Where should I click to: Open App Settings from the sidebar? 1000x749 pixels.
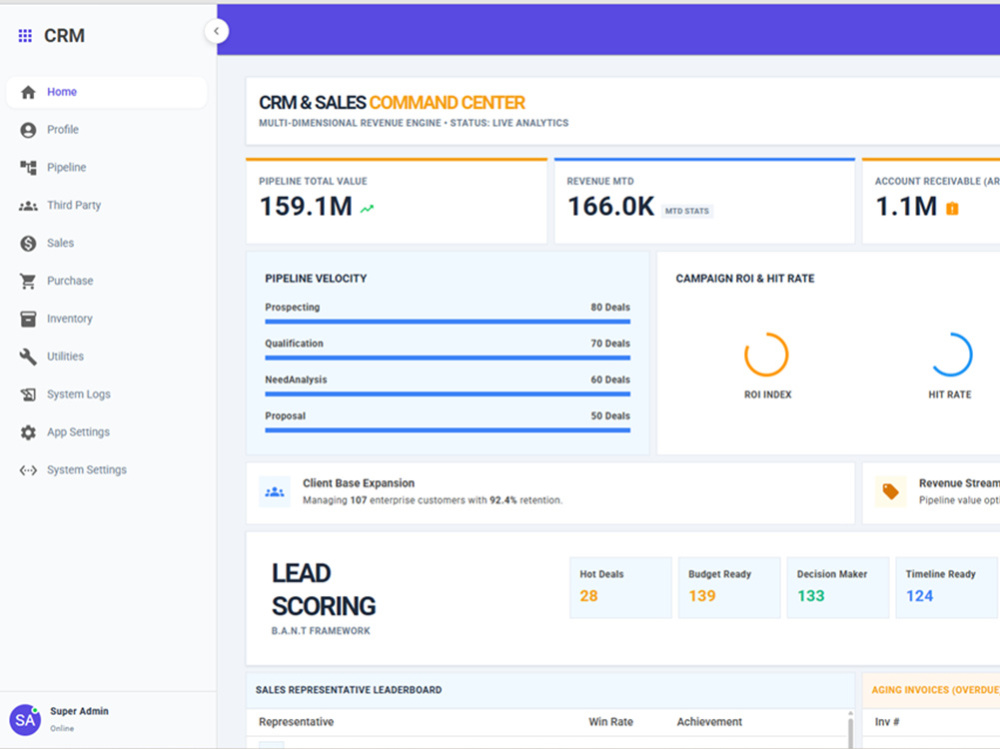coord(107,432)
